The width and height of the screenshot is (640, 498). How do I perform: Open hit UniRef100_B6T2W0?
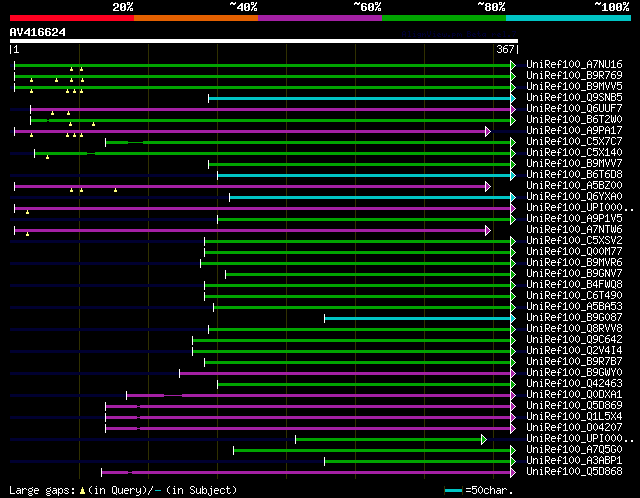[574, 120]
